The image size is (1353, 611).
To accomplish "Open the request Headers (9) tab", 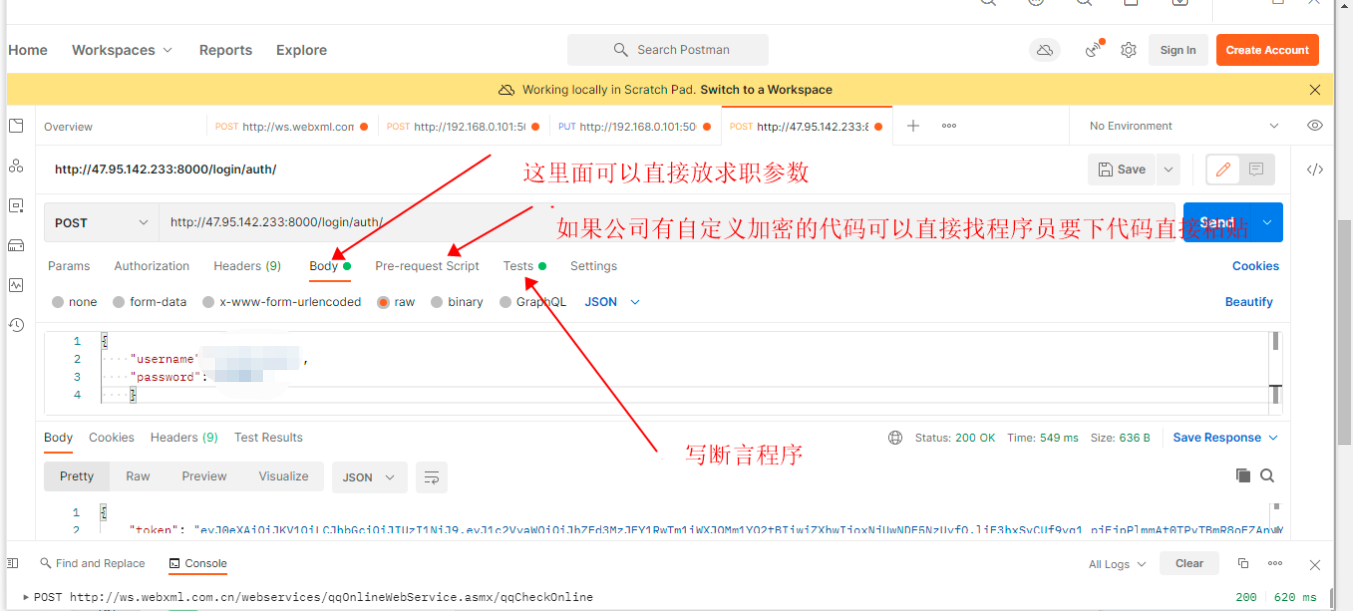I will coord(247,266).
